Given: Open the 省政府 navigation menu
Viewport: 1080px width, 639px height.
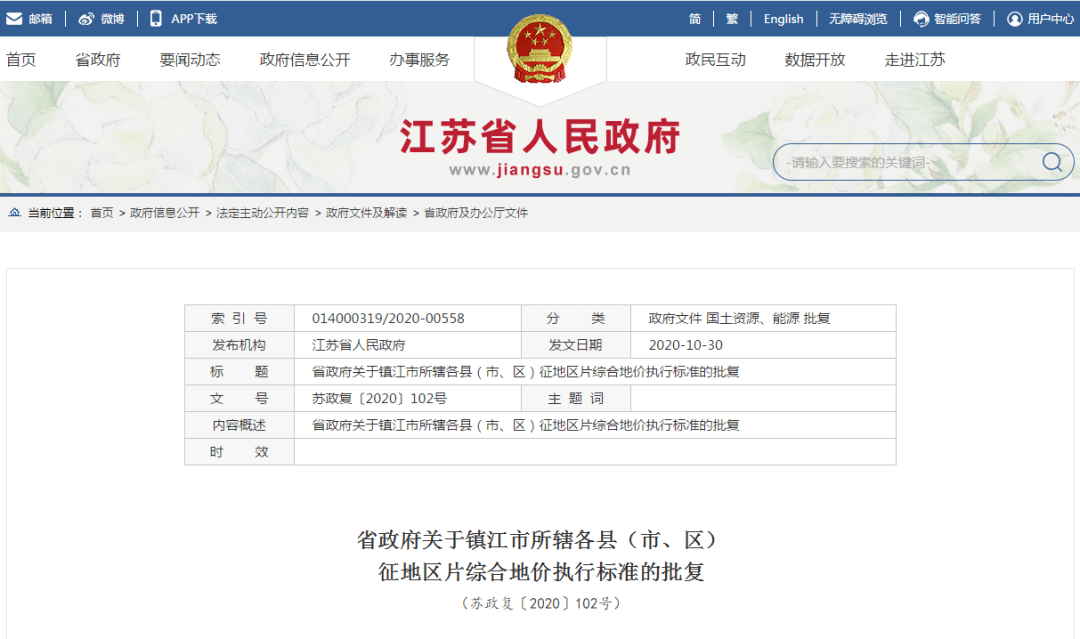Looking at the screenshot, I should point(98,58).
